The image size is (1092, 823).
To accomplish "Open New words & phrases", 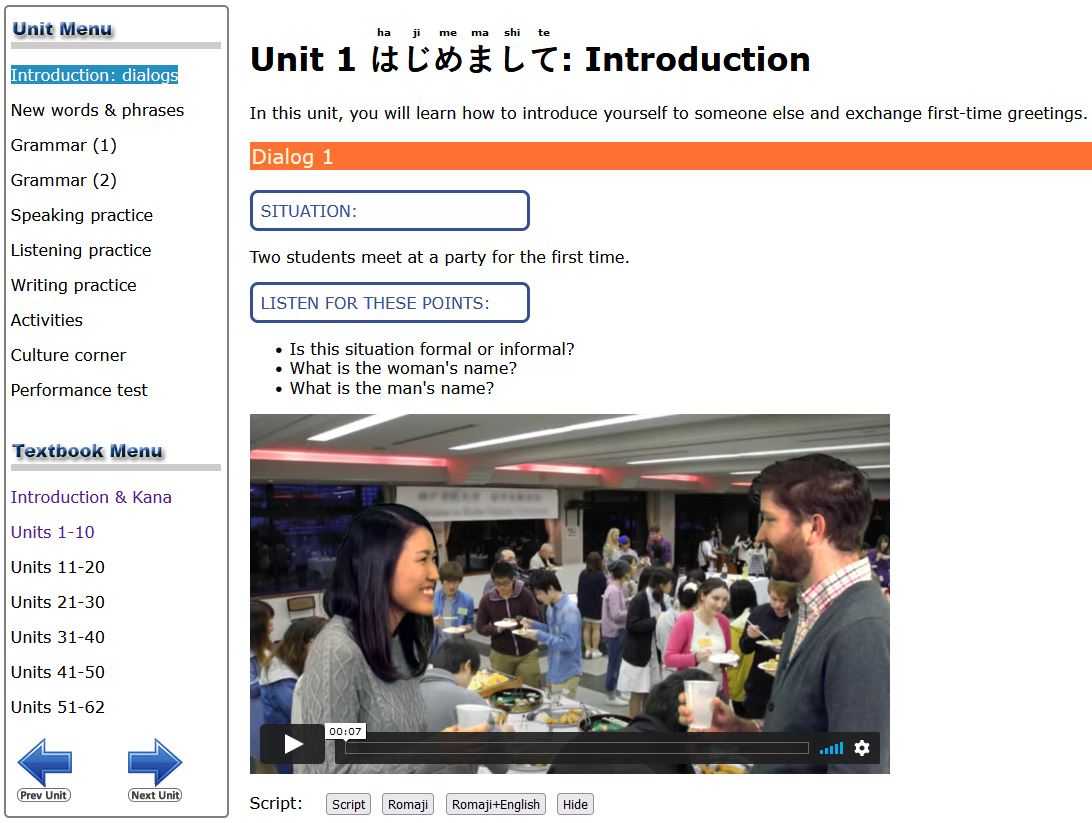I will pos(97,110).
